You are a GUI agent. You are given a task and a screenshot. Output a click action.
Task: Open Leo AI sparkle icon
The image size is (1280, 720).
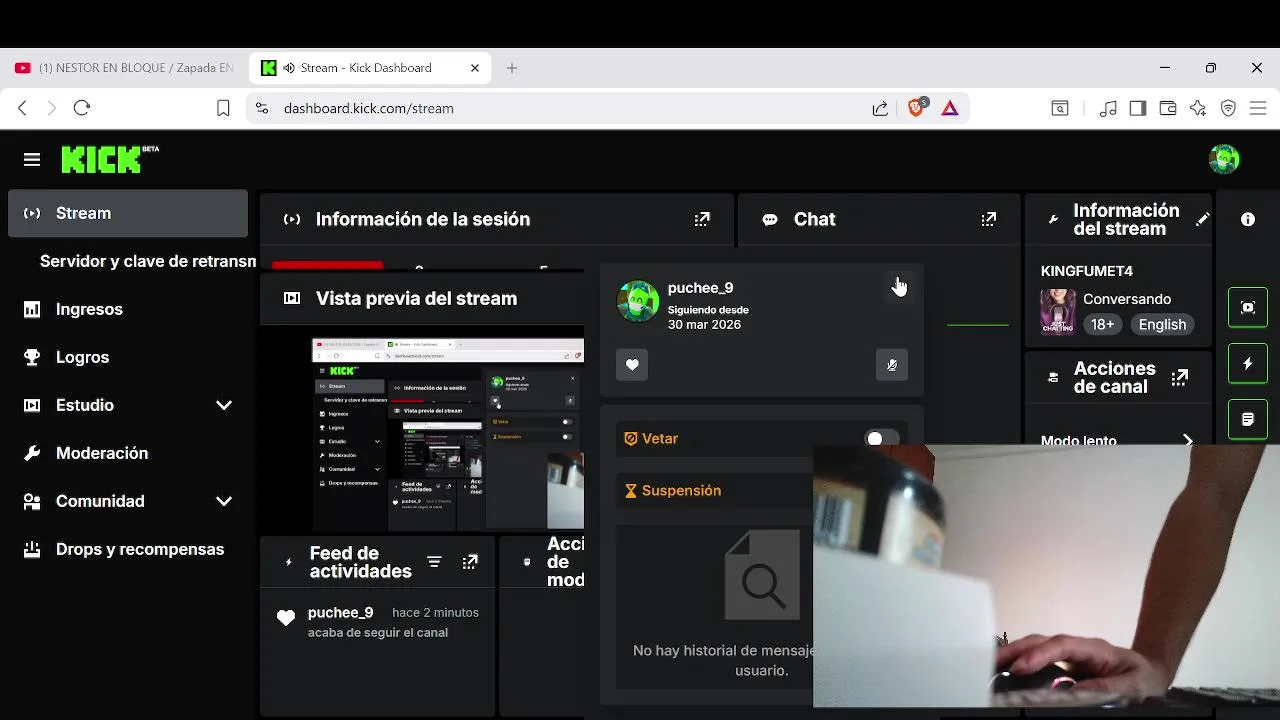pyautogui.click(x=1198, y=108)
